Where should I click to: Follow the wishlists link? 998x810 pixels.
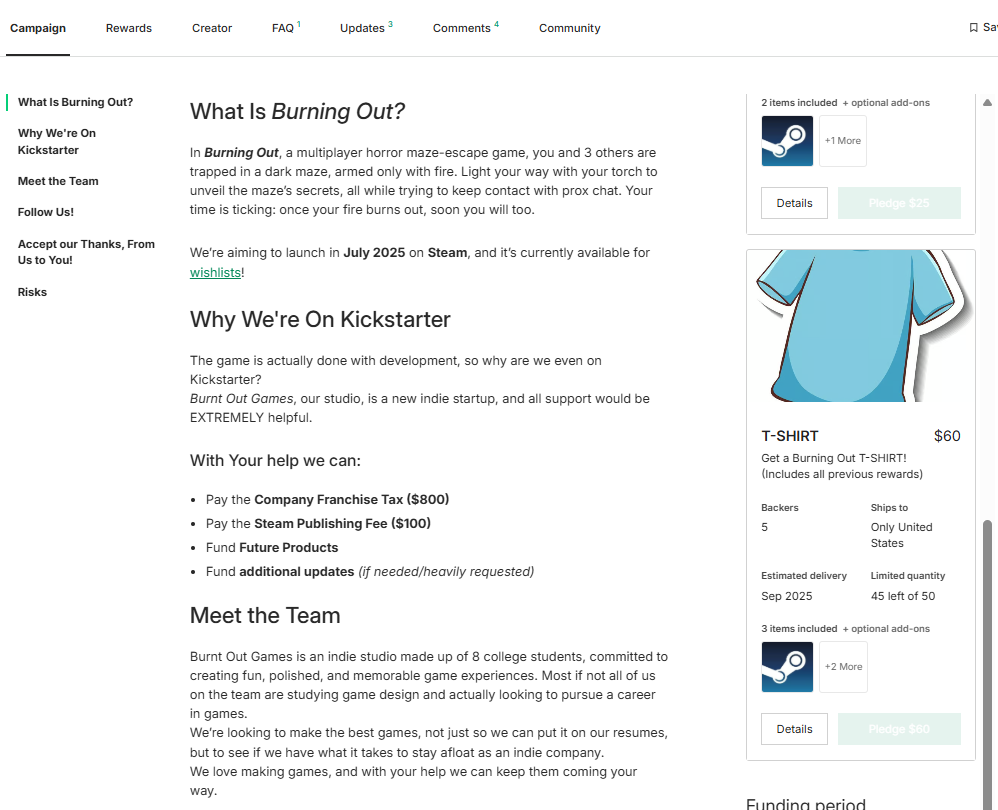point(215,272)
